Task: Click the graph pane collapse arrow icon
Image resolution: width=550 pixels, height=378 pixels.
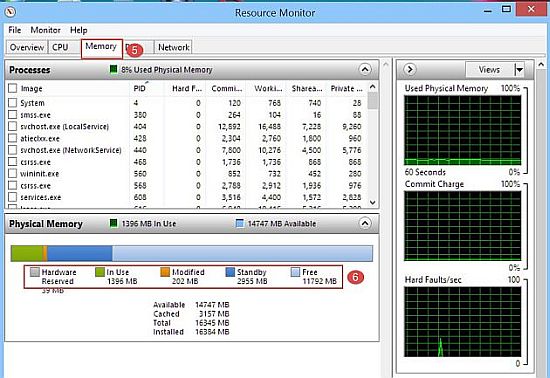Action: click(409, 69)
